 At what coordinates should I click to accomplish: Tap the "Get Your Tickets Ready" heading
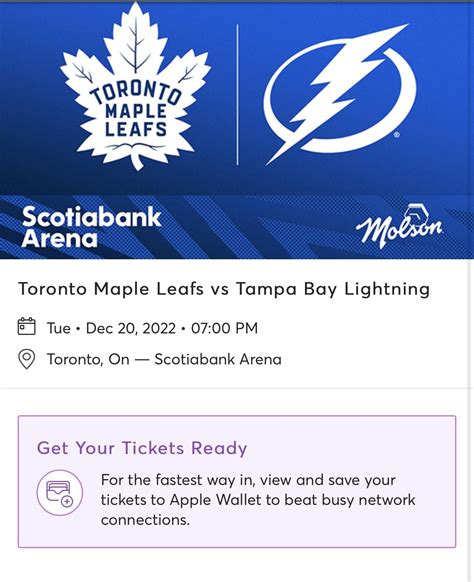coord(142,448)
